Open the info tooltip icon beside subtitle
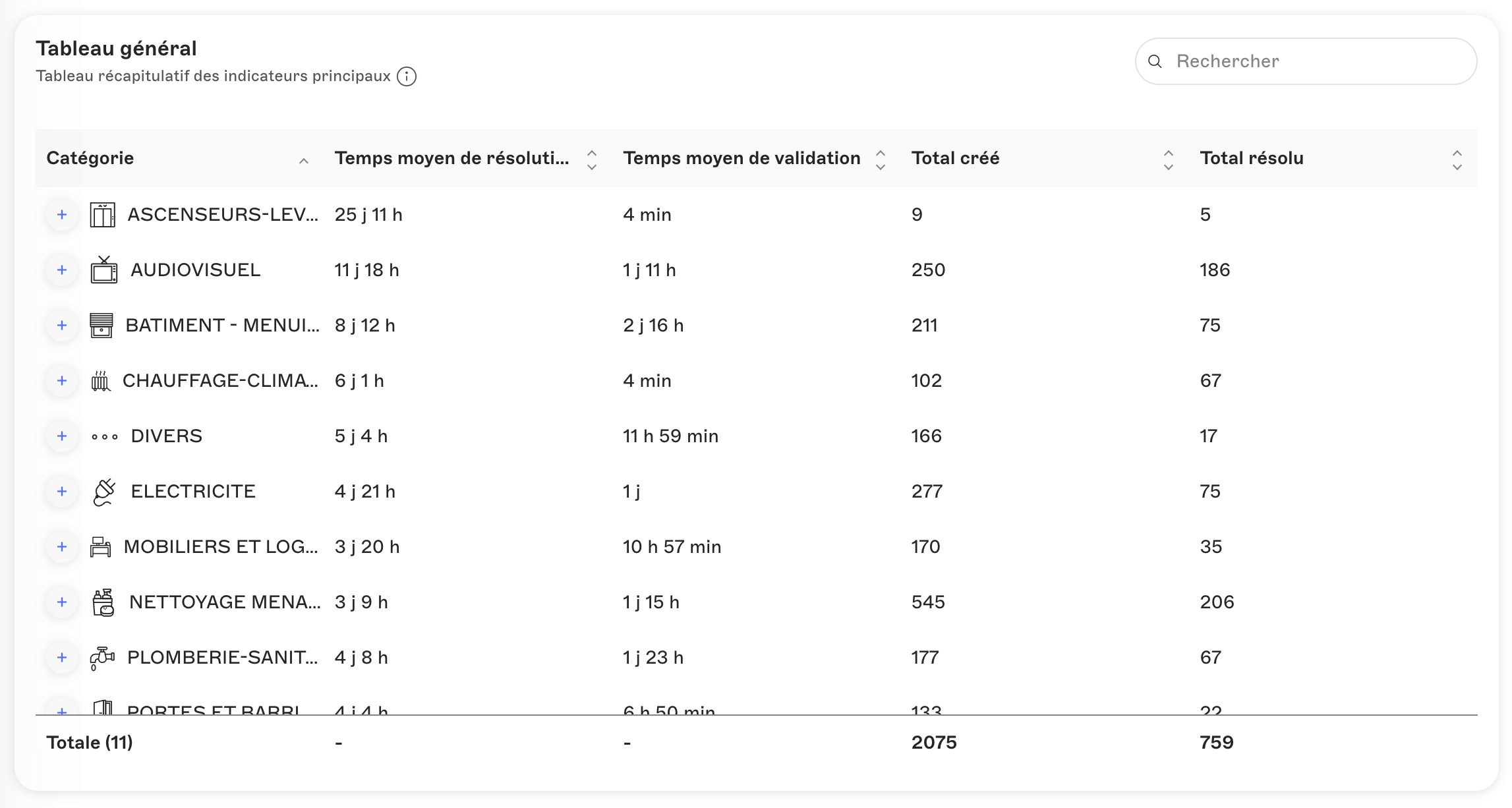1512x808 pixels. [x=407, y=76]
